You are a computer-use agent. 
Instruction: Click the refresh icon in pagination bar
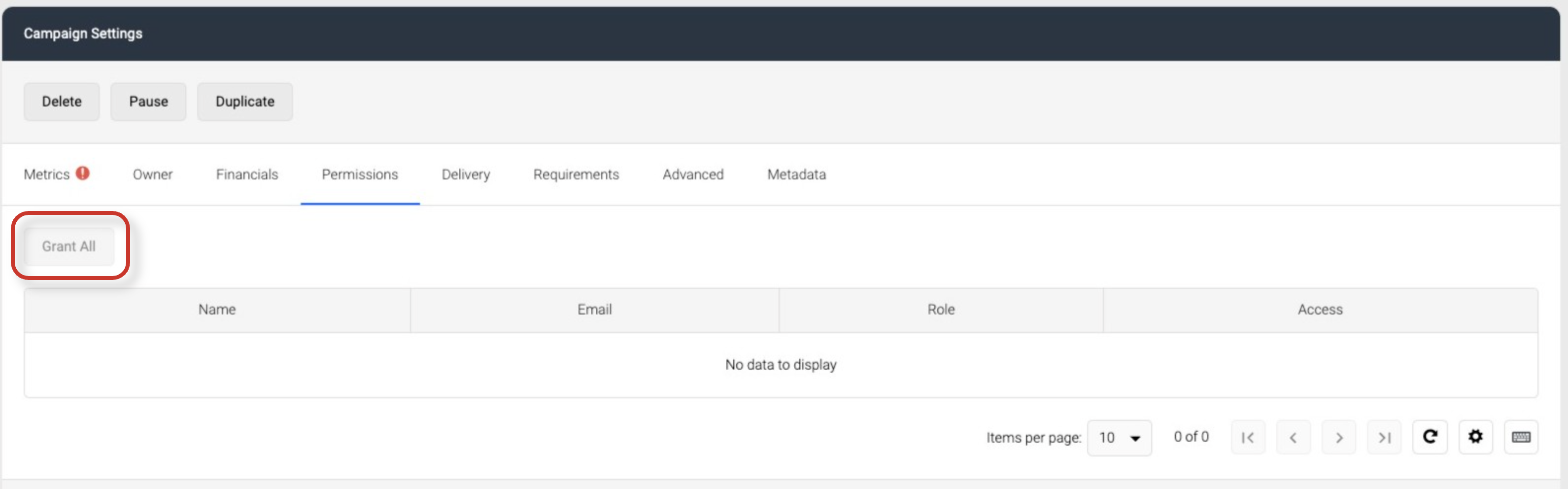click(1429, 437)
